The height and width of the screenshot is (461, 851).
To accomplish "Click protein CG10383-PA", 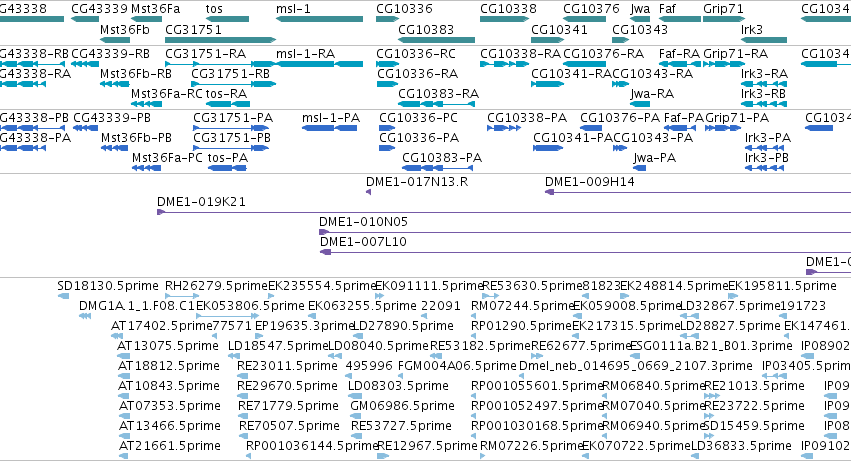I will pos(442,158).
